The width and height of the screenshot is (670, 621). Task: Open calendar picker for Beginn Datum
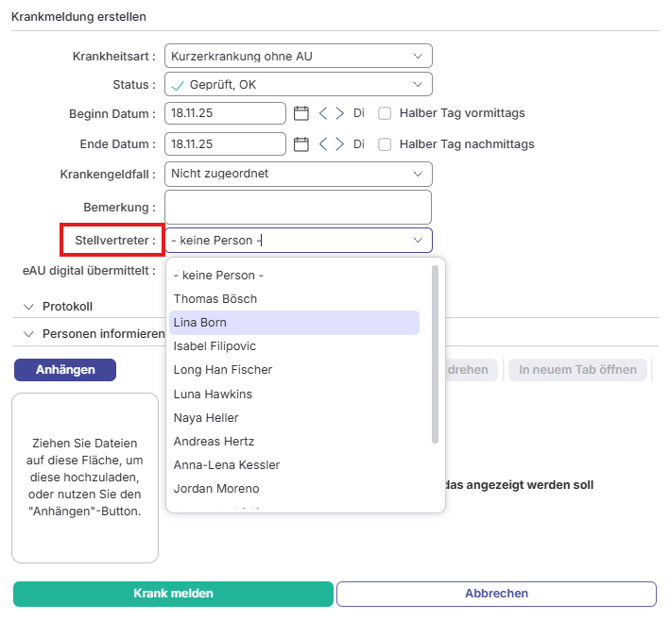(x=301, y=114)
